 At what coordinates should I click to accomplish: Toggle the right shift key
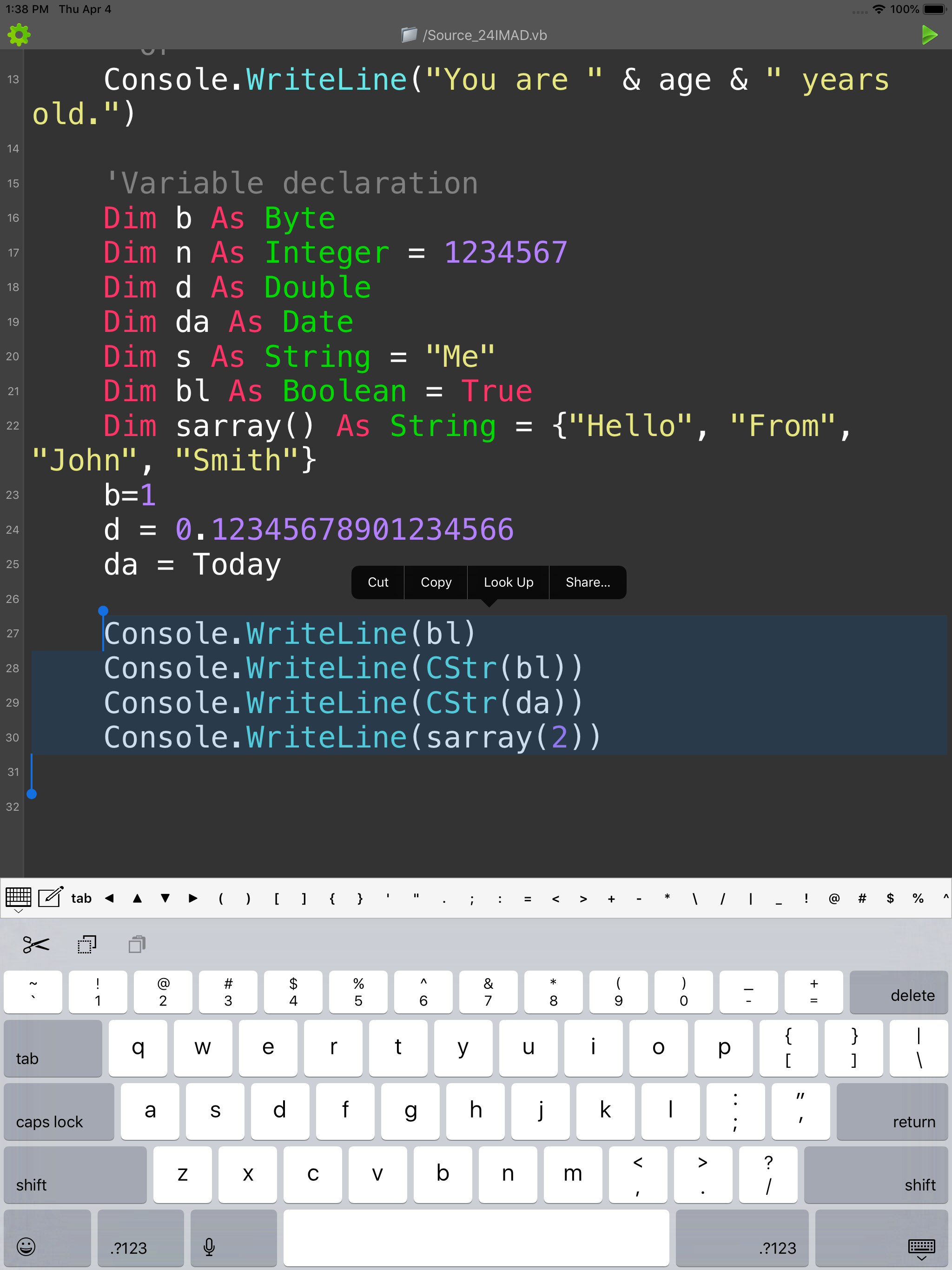(x=876, y=1174)
